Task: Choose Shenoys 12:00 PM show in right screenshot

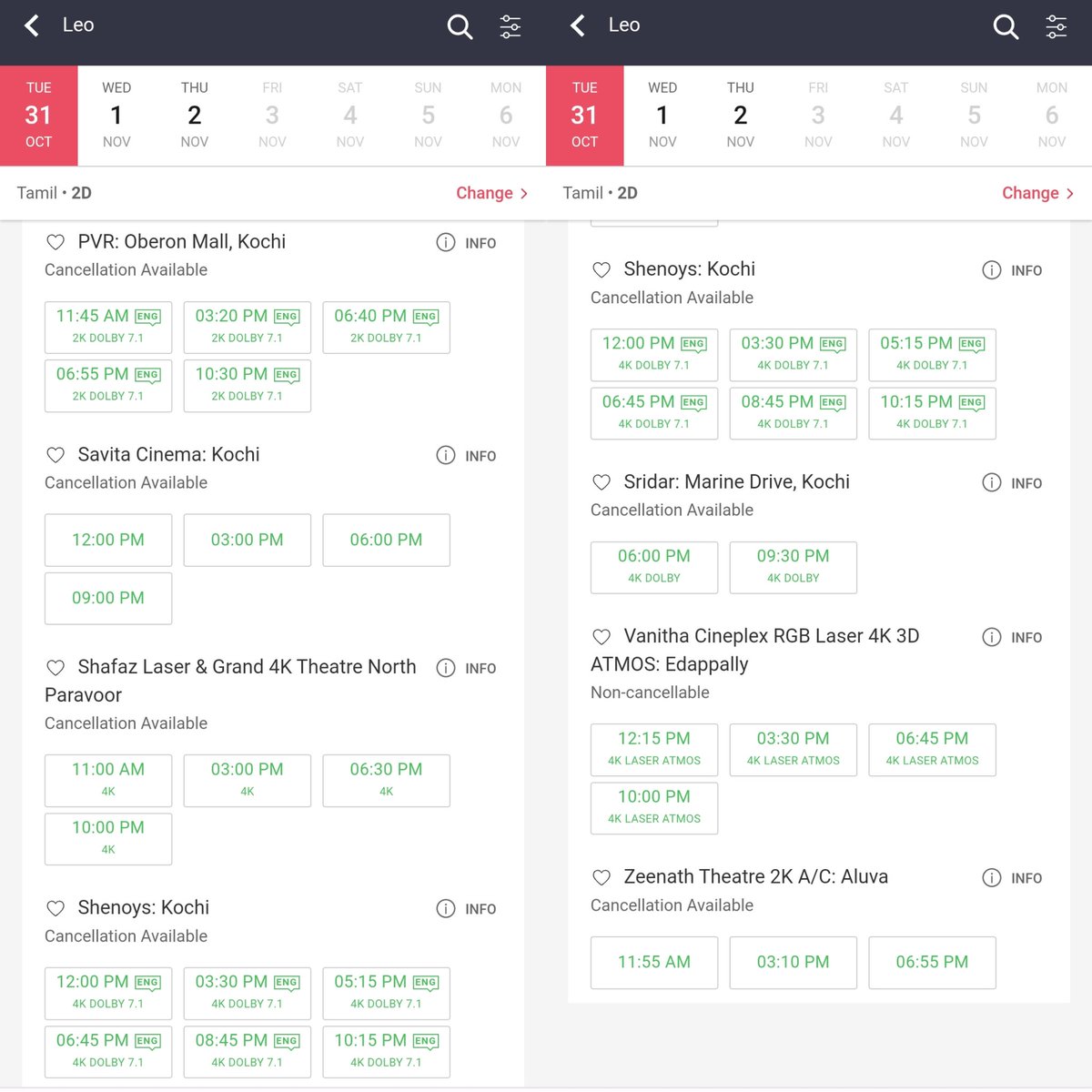Action: (x=654, y=355)
